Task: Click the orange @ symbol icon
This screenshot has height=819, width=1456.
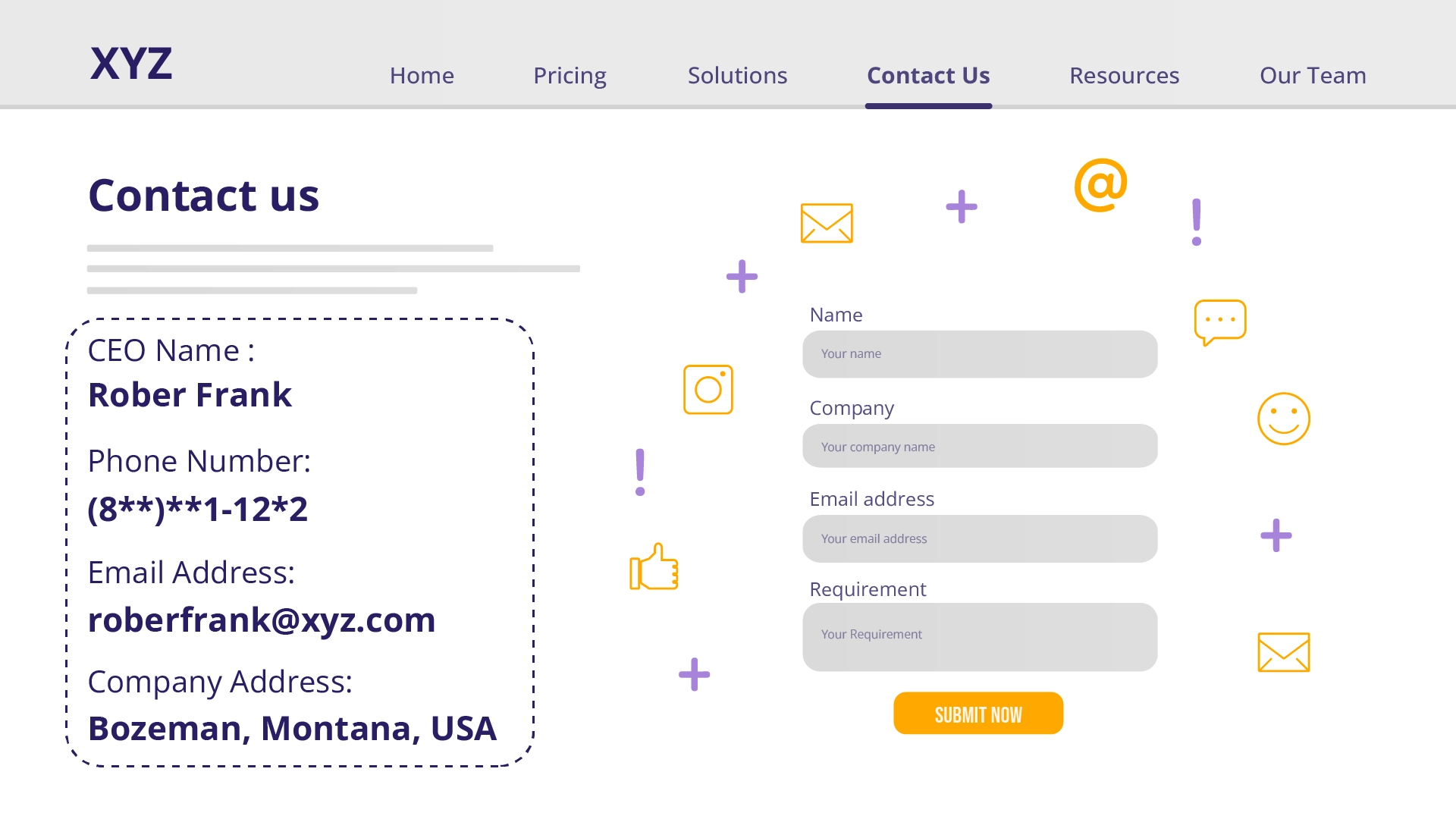Action: point(1100,185)
